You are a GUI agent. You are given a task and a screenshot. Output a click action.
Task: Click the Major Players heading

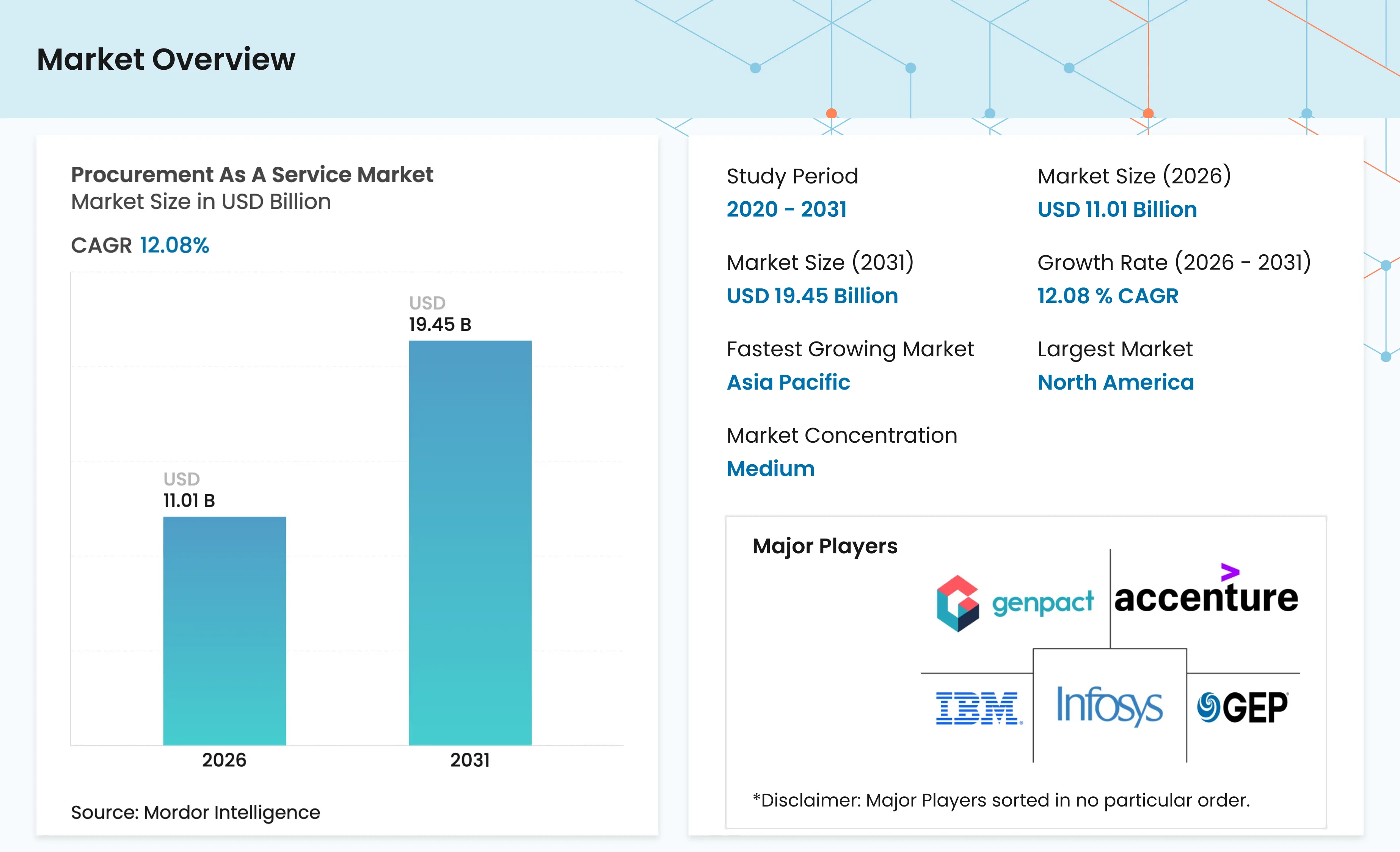coord(824,546)
